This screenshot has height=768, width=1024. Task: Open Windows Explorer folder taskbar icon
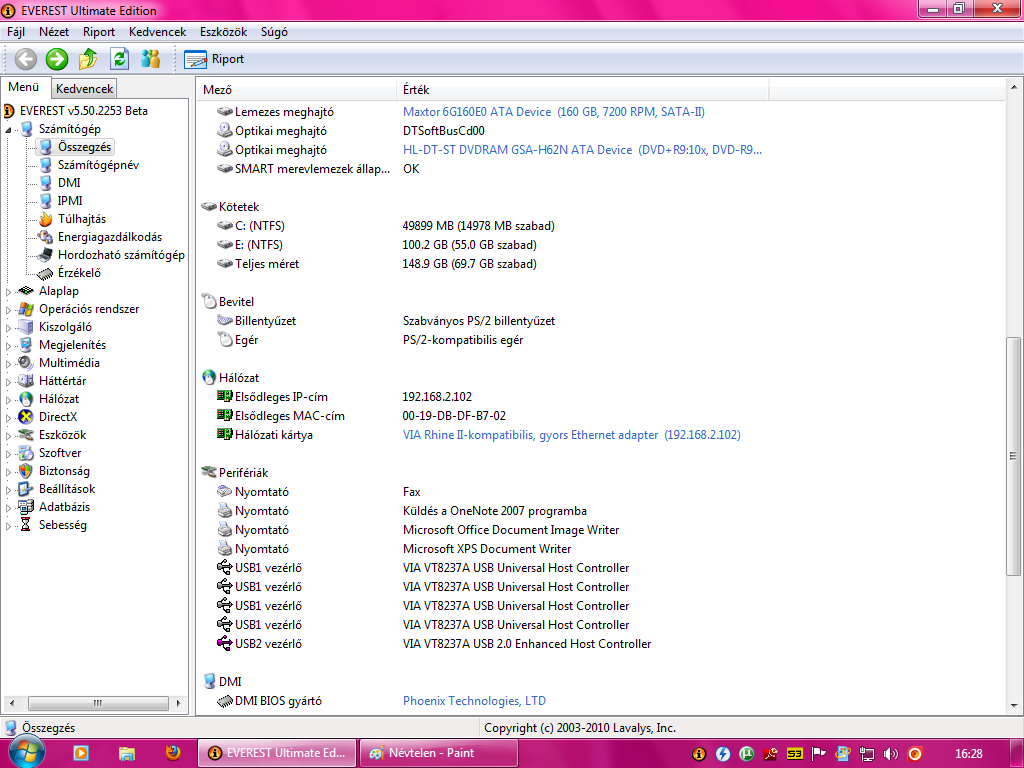coord(127,754)
